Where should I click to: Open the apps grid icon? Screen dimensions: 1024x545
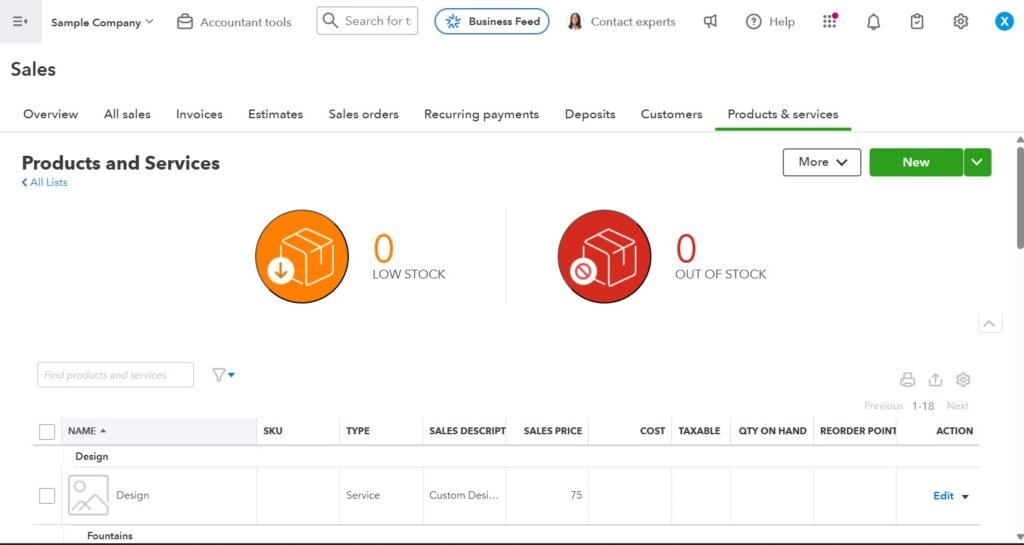coord(829,21)
